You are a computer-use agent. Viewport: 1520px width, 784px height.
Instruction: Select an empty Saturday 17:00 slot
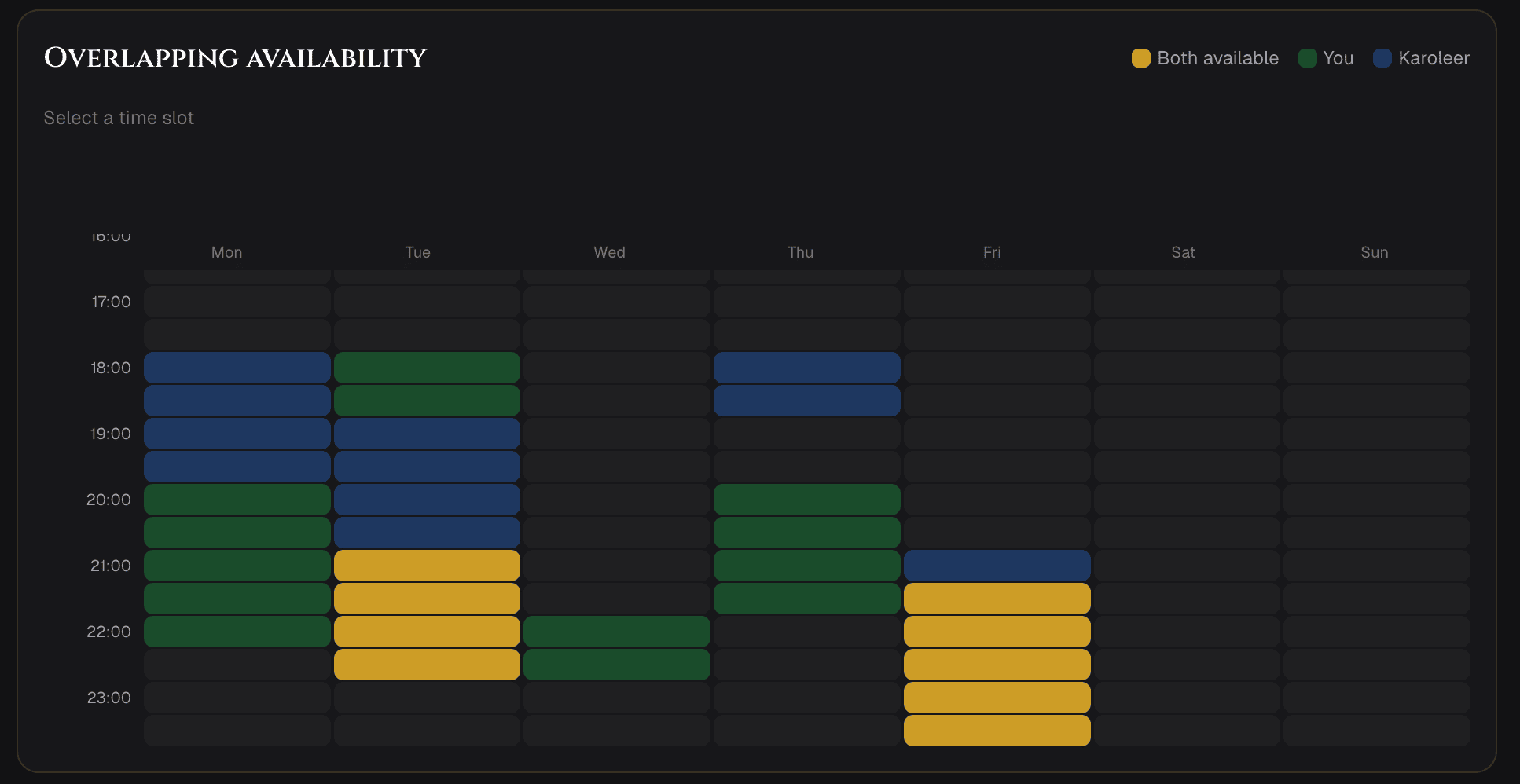pos(1187,301)
